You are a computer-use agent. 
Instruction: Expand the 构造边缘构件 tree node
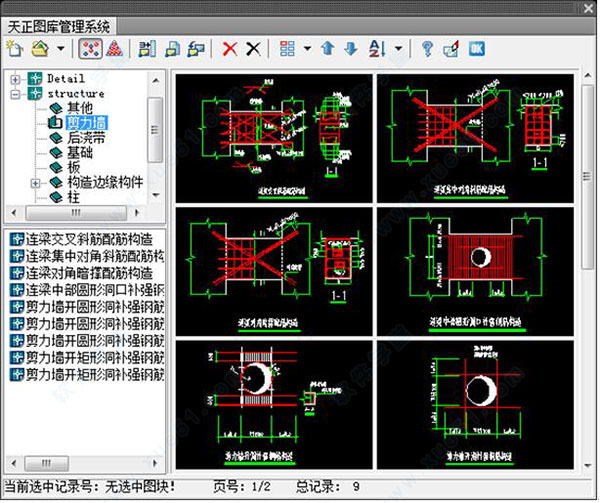(36, 183)
